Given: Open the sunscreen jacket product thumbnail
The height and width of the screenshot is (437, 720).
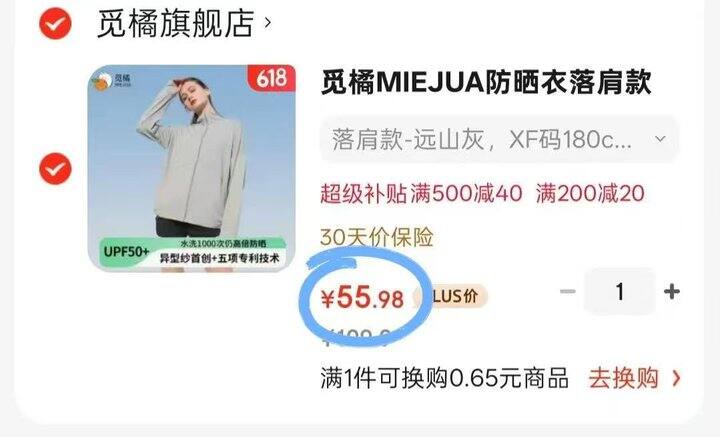Looking at the screenshot, I should pos(191,168).
